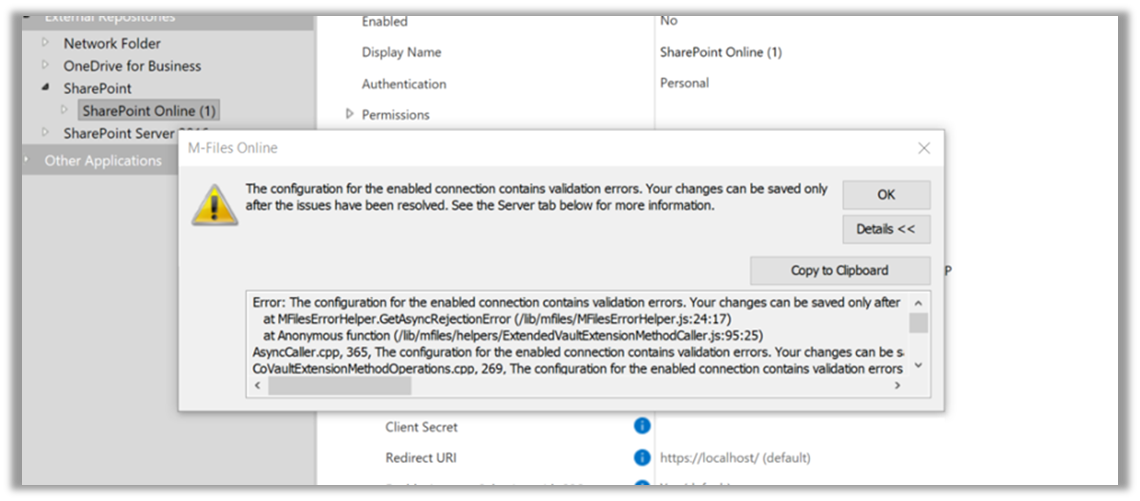Click the validation errors message text
The width and height of the screenshot is (1140, 501).
(x=537, y=197)
